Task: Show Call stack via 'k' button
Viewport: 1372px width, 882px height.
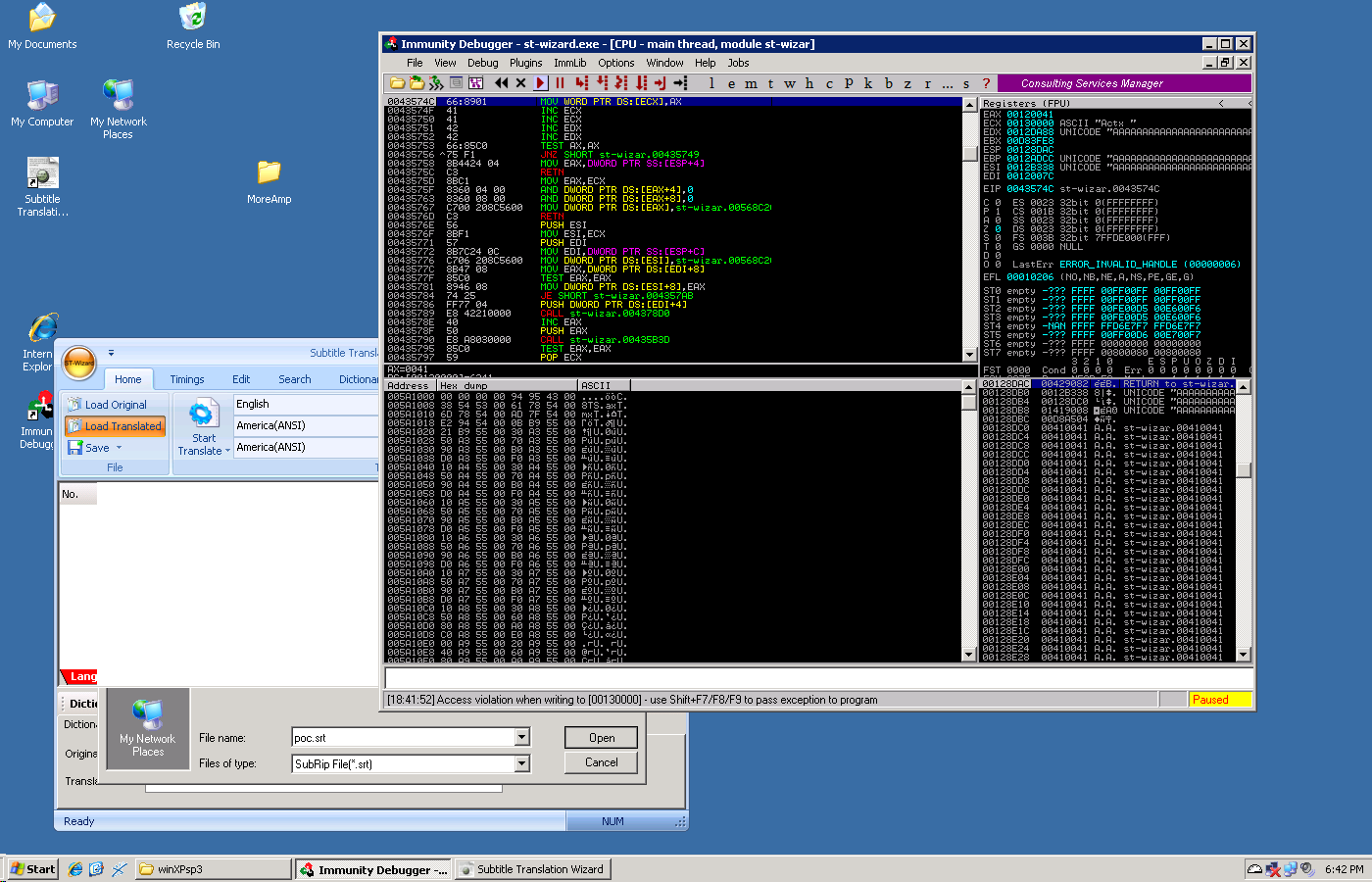Action: coord(868,83)
